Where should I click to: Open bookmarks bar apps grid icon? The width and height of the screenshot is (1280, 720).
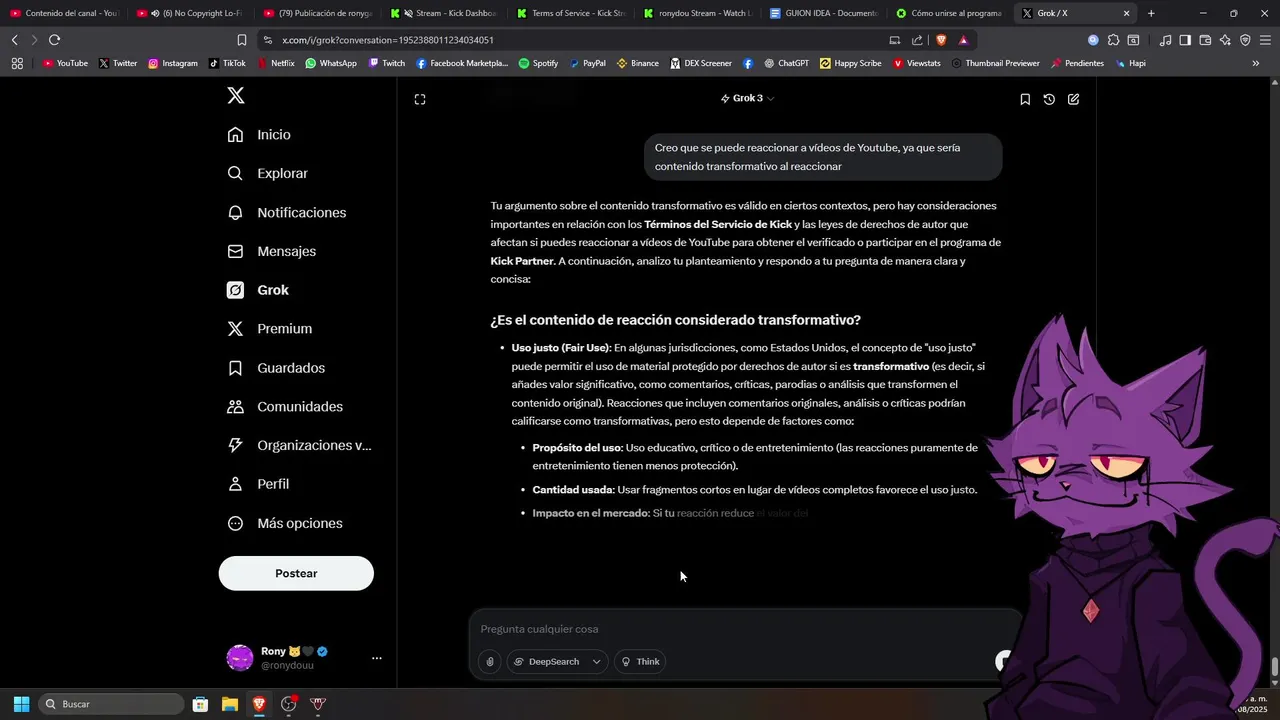[x=17, y=63]
